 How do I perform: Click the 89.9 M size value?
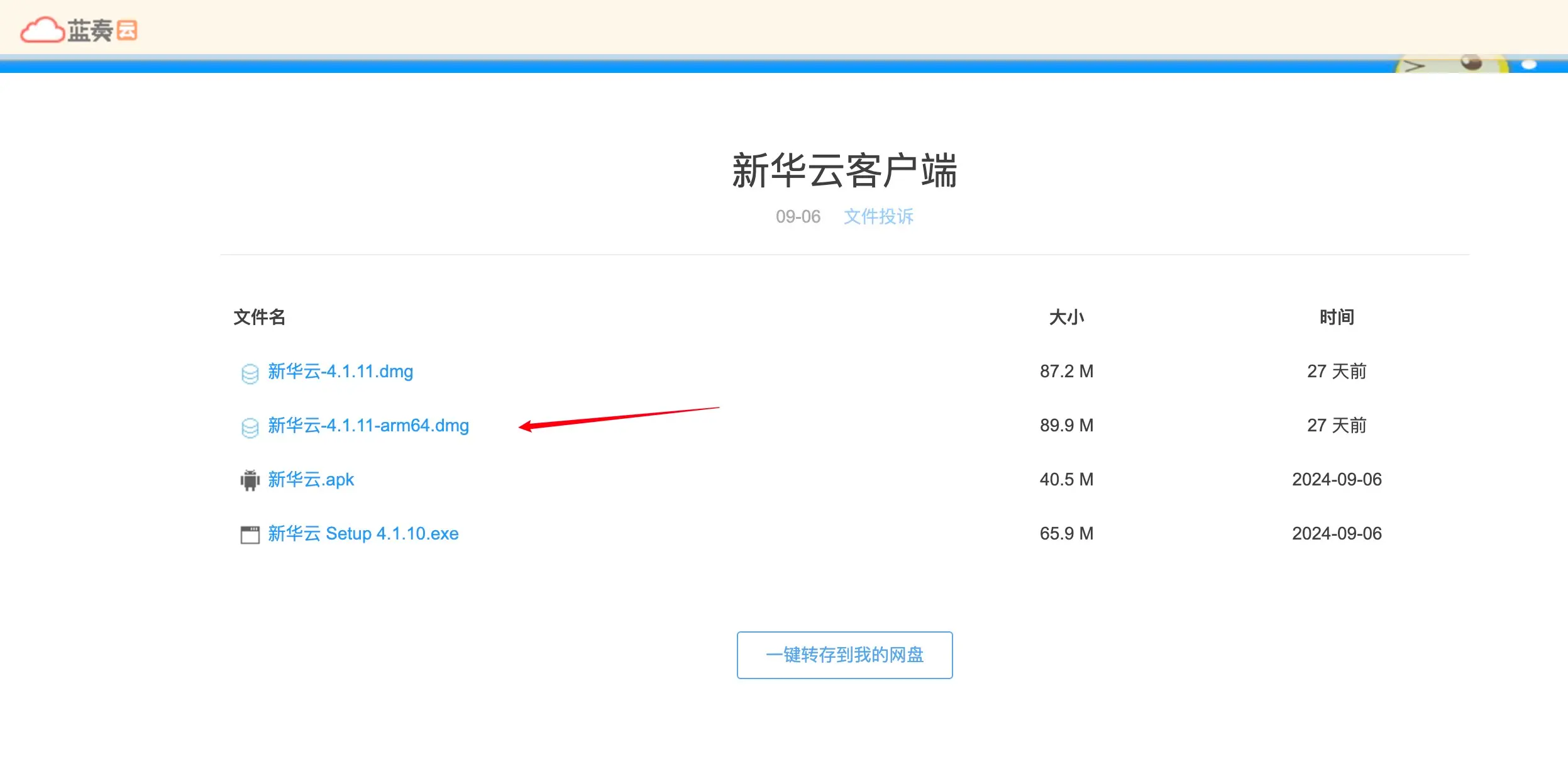1066,425
